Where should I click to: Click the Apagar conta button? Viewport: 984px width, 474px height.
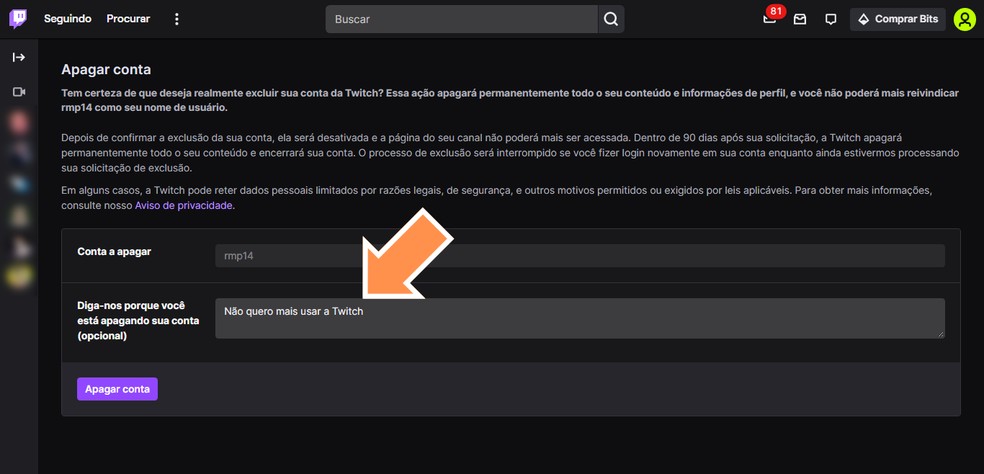[x=117, y=389]
